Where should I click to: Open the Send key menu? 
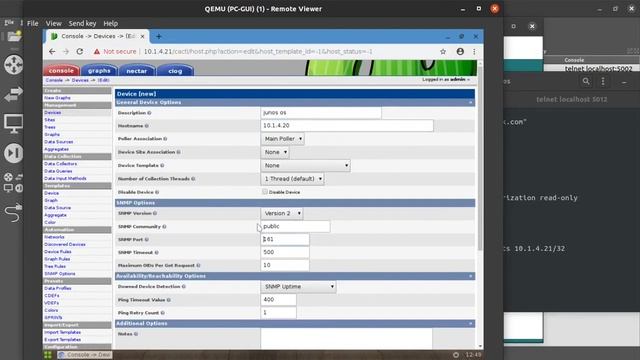82,23
